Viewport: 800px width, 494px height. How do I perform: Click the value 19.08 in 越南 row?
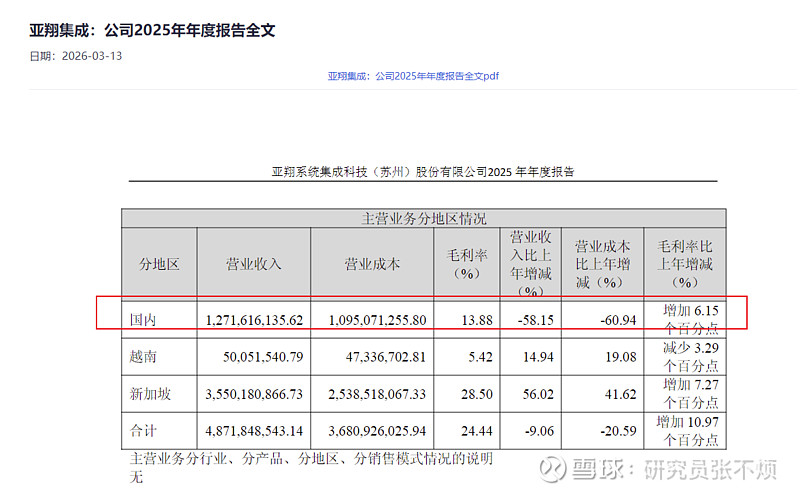point(621,357)
